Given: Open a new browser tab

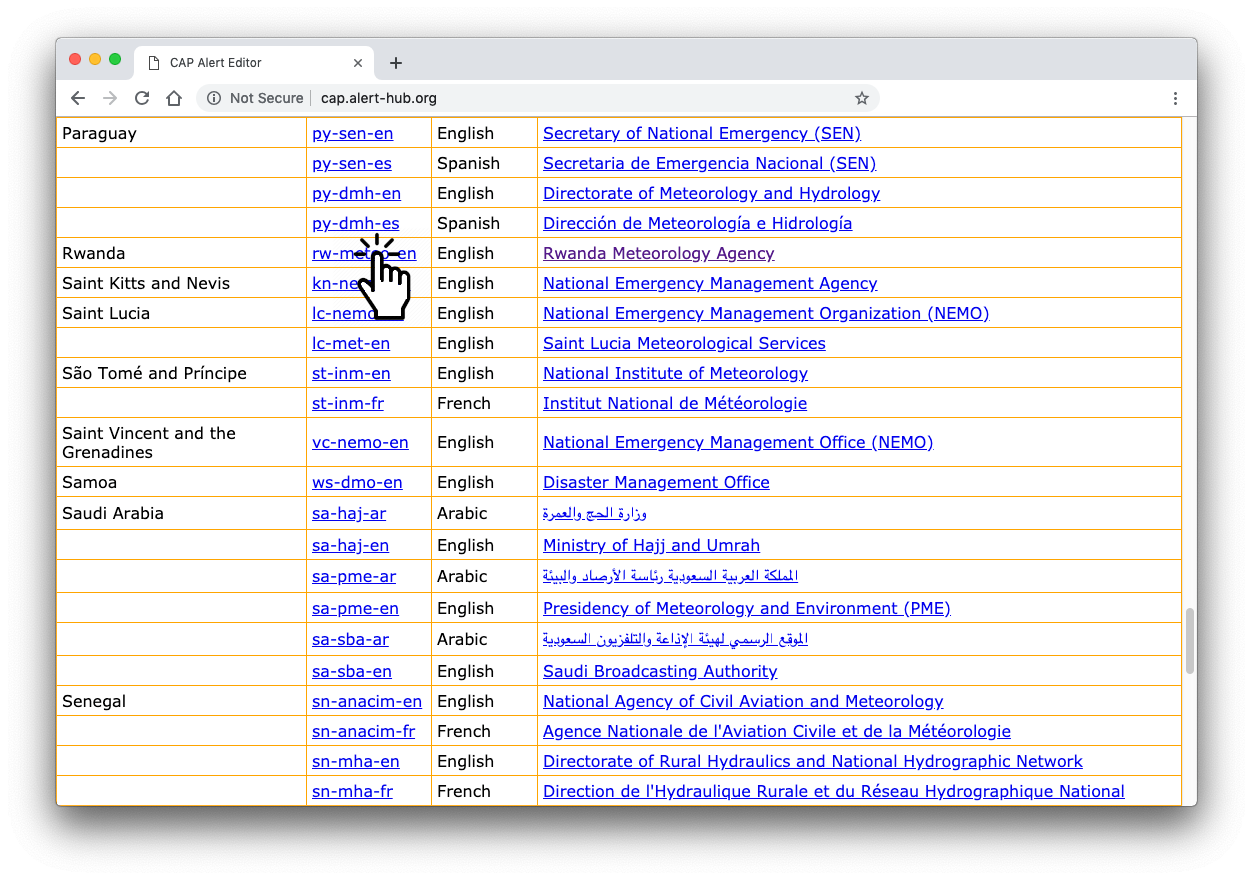Looking at the screenshot, I should 396,63.
